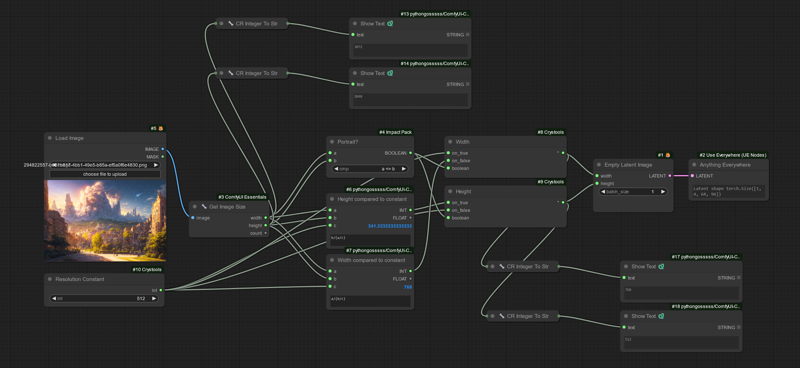Collapse the Load Image node via its title dot

50,138
